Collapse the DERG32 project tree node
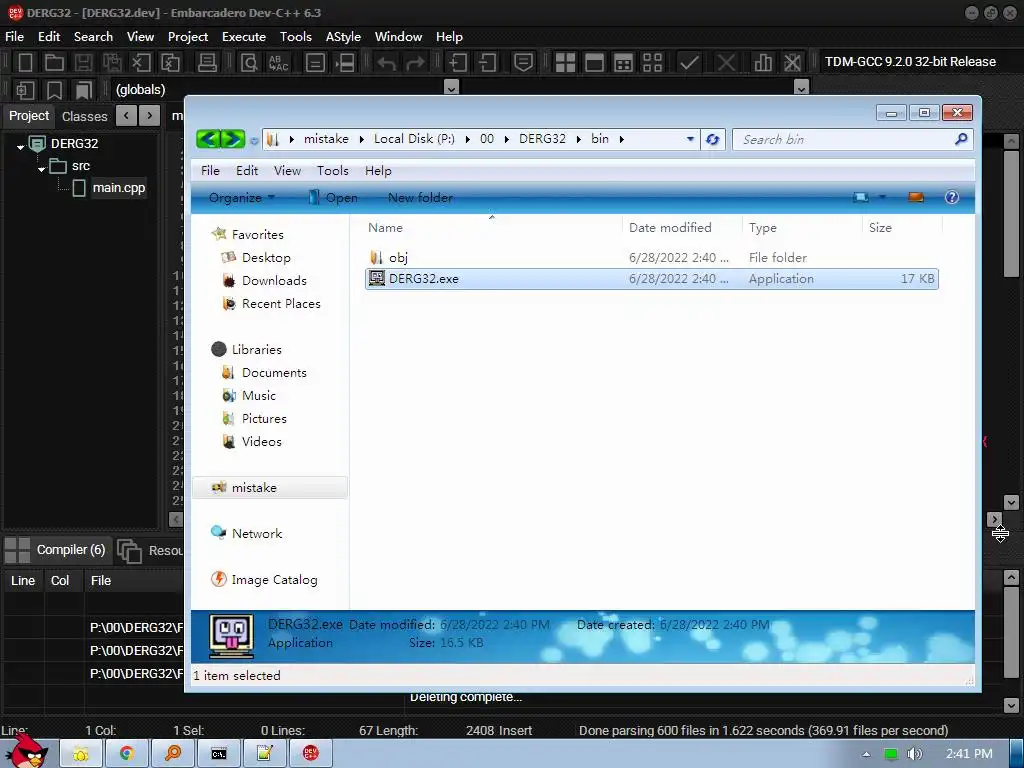Viewport: 1024px width, 768px height. click(20, 147)
